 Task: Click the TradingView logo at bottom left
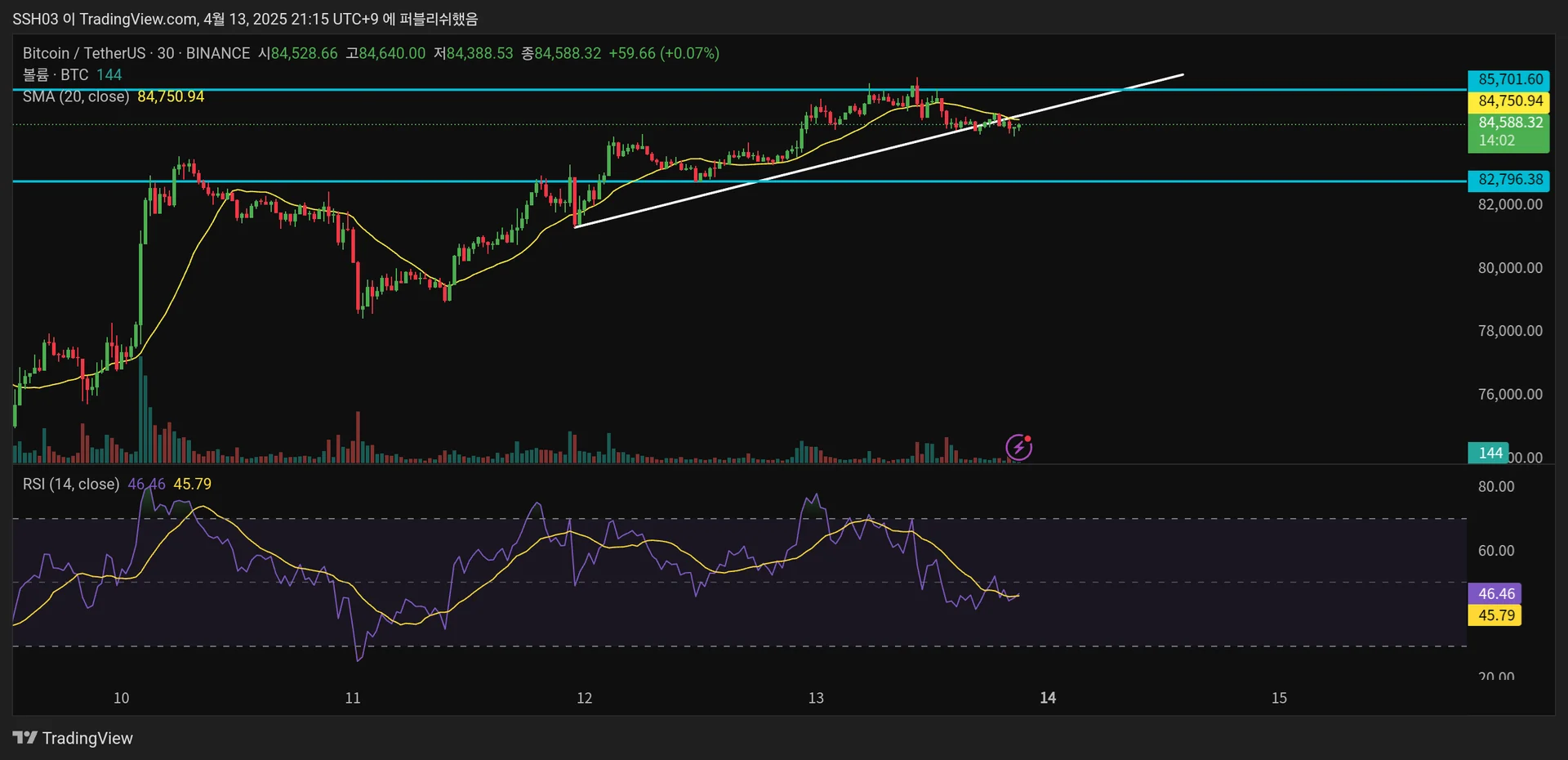73,738
